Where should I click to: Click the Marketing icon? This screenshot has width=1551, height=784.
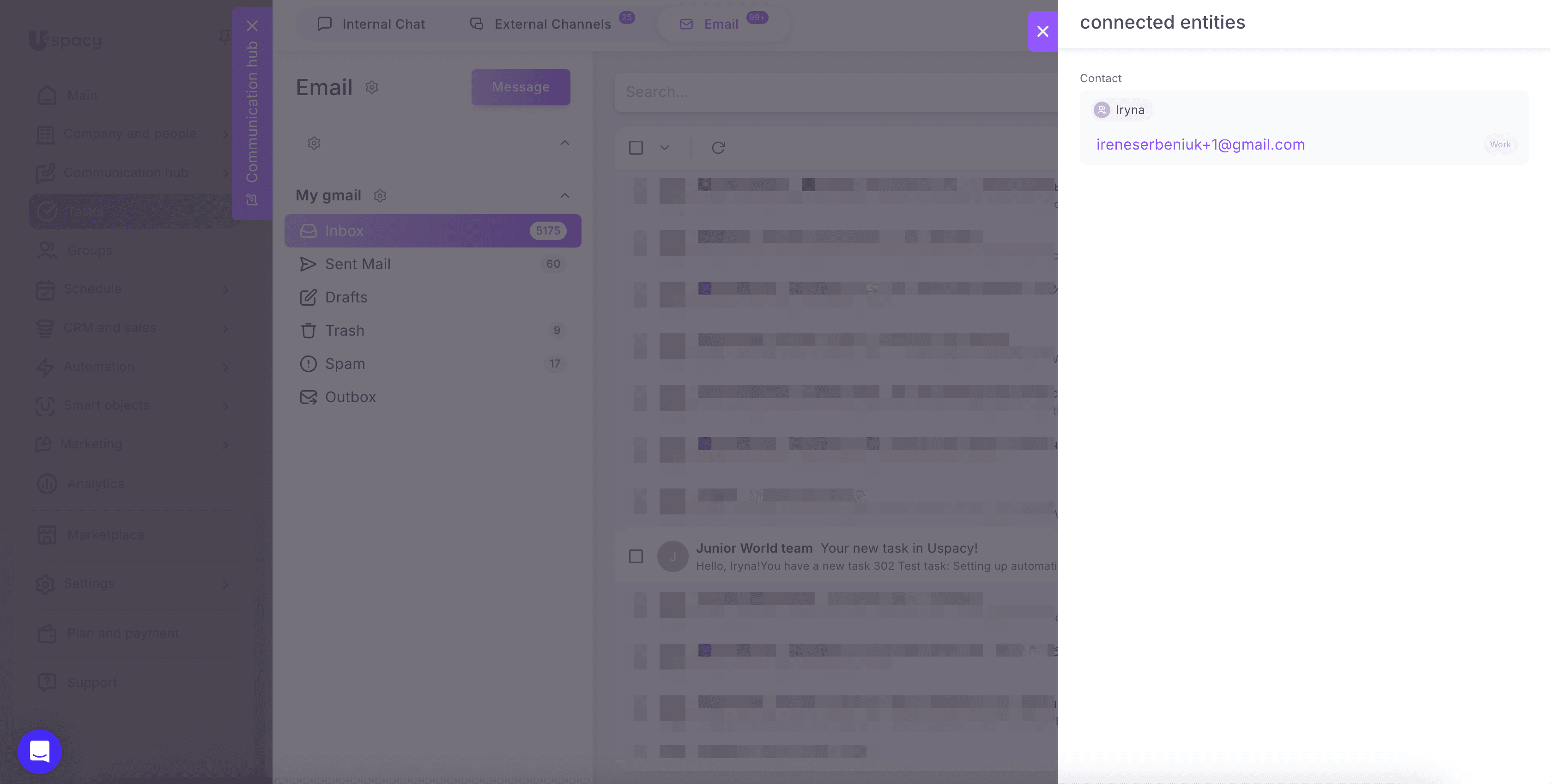point(43,444)
